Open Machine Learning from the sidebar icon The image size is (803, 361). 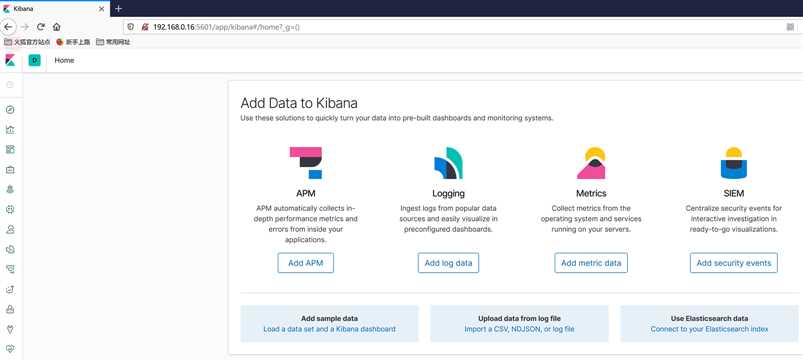pos(10,209)
